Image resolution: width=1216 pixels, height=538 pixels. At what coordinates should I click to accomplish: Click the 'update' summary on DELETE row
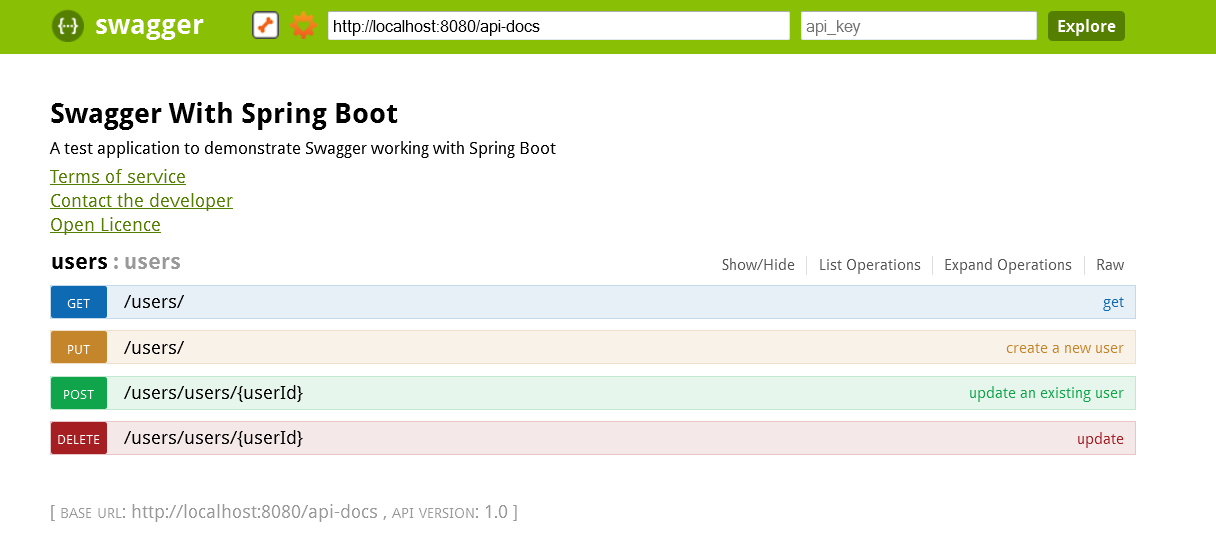pyautogui.click(x=1100, y=439)
